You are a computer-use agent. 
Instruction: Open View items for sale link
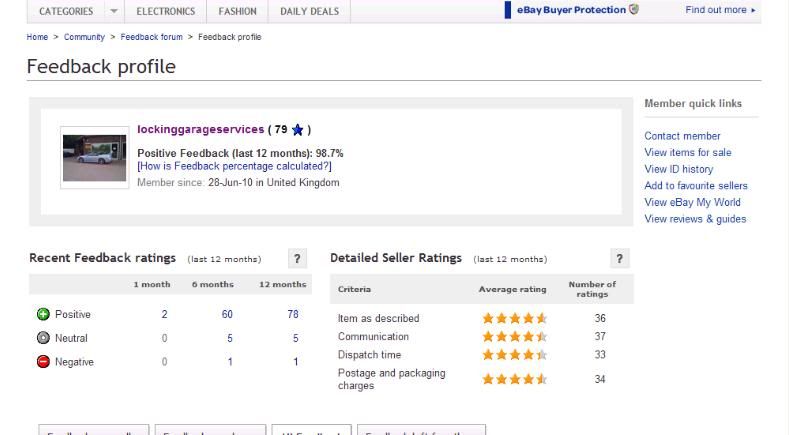tap(687, 152)
